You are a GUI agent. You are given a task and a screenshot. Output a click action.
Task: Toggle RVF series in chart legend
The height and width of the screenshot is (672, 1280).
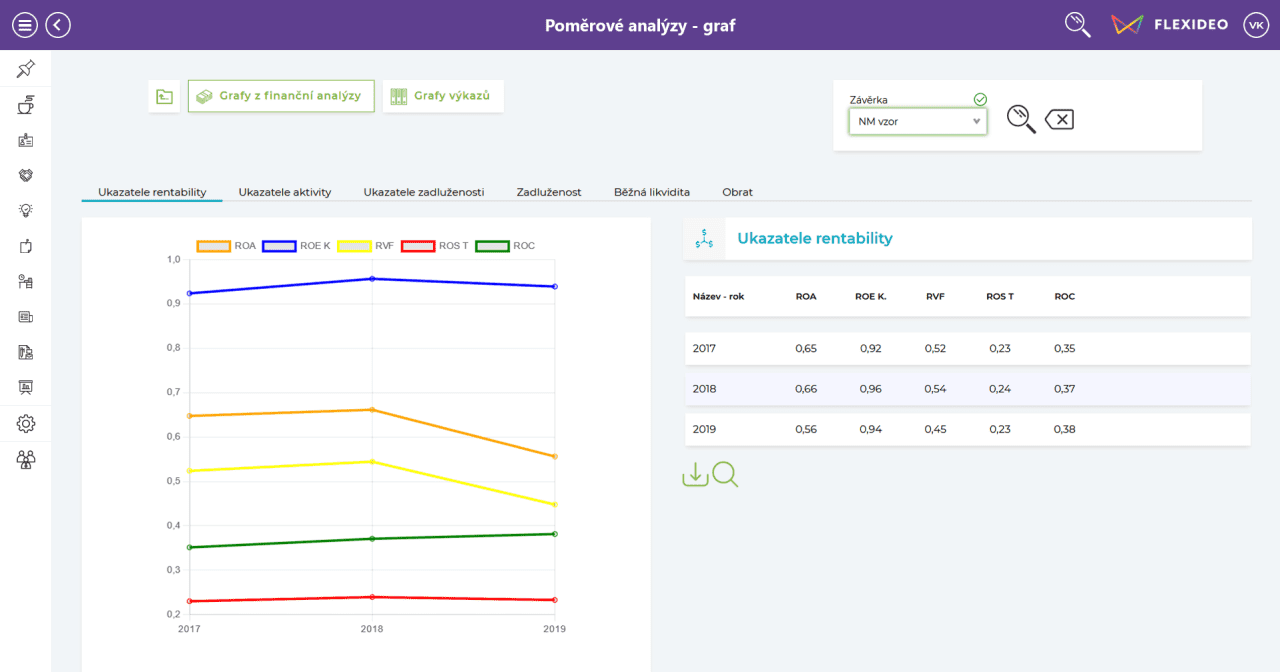tap(367, 245)
